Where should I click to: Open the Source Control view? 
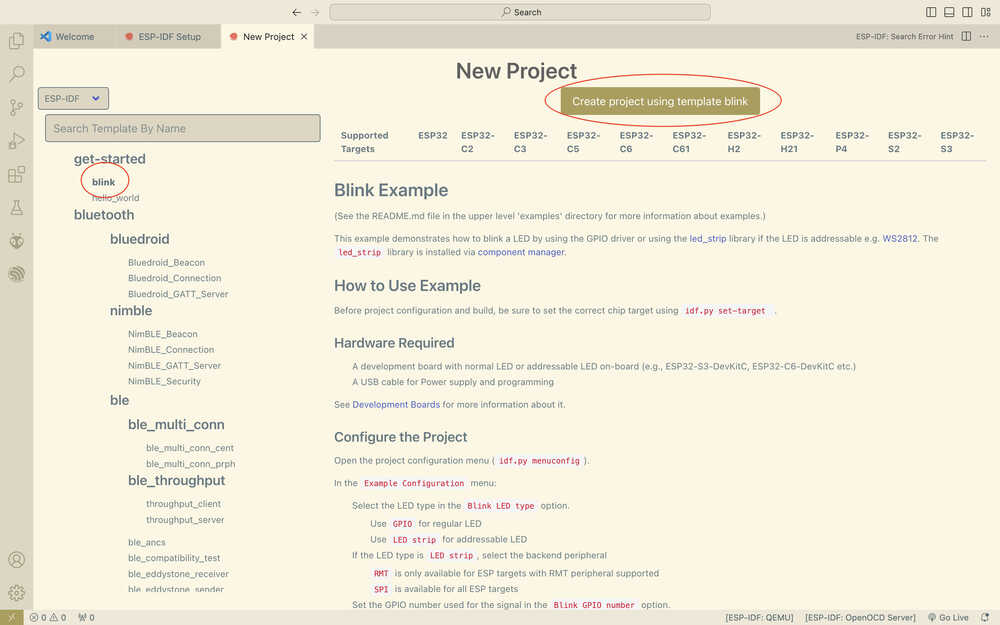coord(16,105)
